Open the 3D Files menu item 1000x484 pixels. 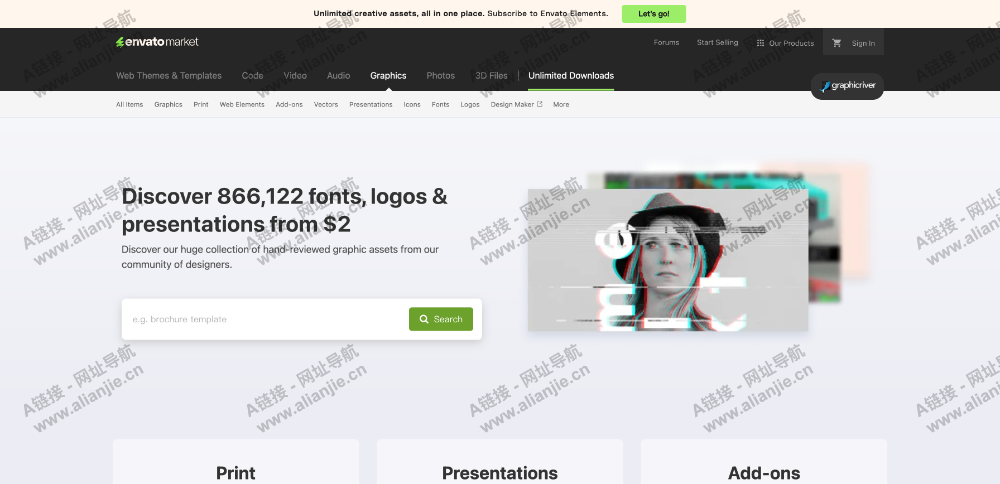tap(492, 75)
